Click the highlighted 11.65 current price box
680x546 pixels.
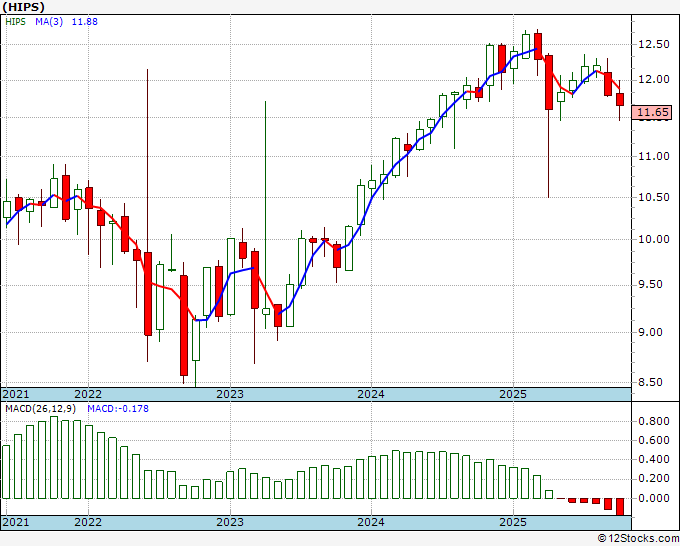coord(653,112)
